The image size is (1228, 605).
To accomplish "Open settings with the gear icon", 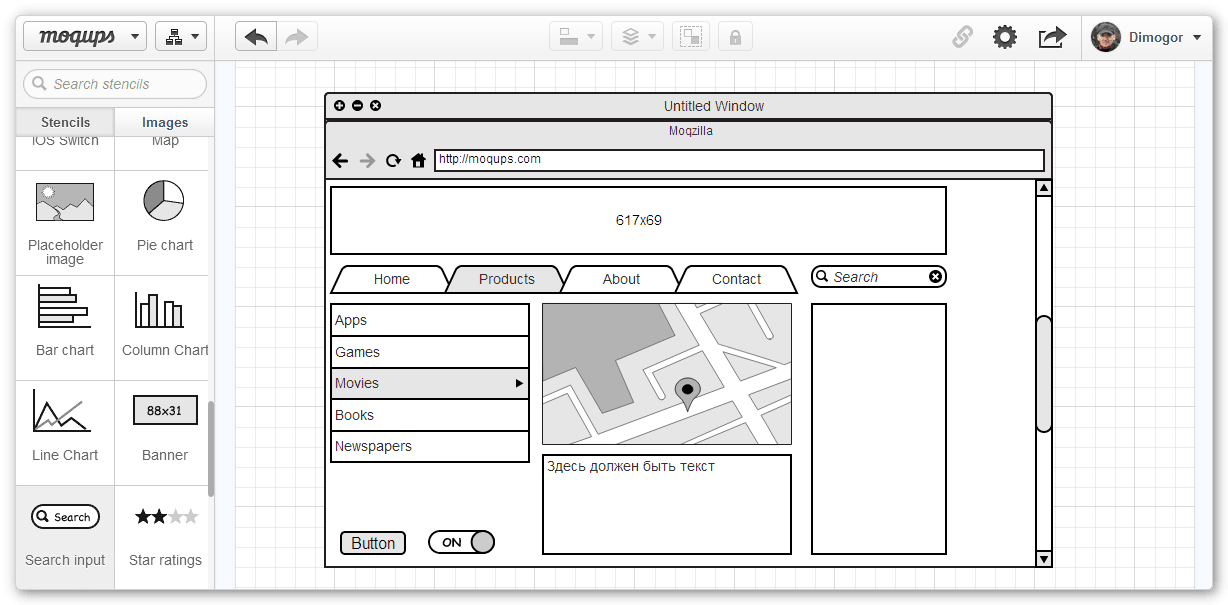I will click(1004, 37).
